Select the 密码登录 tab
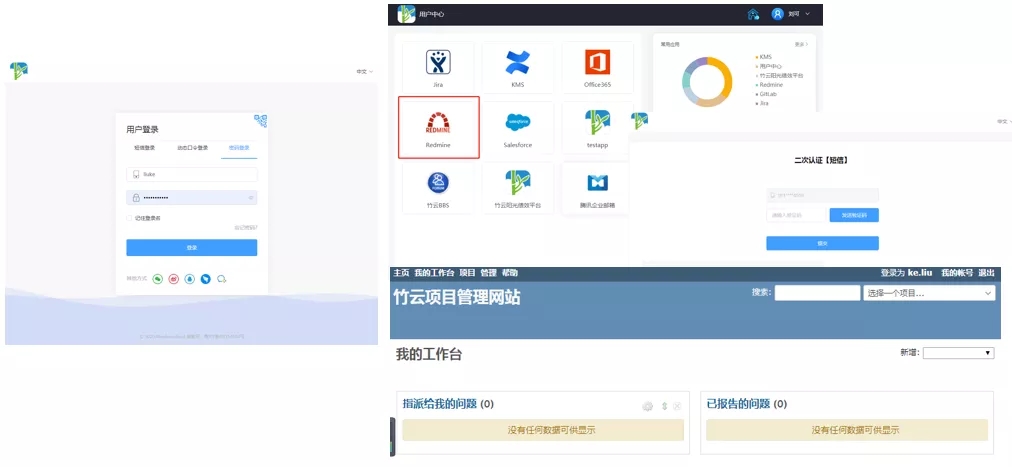Screen dimensions: 1012x467 click(x=239, y=148)
